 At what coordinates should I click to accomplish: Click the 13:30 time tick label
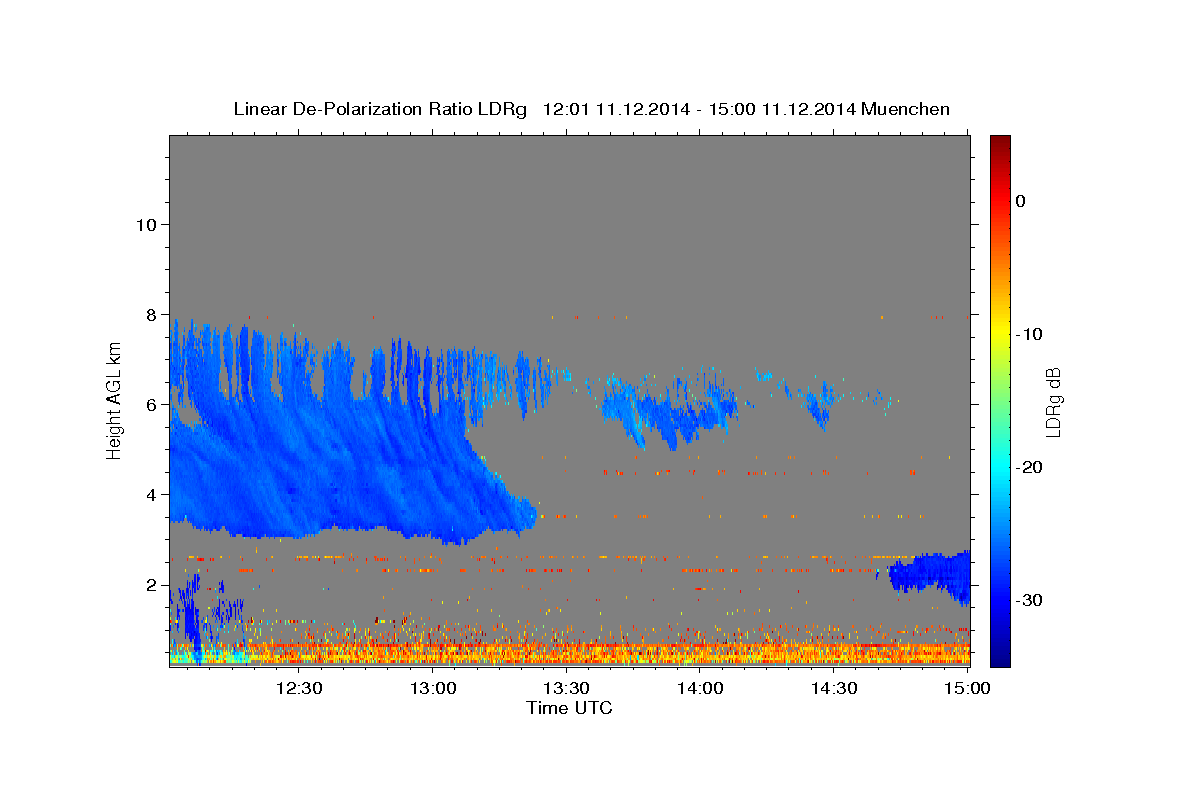click(x=566, y=688)
